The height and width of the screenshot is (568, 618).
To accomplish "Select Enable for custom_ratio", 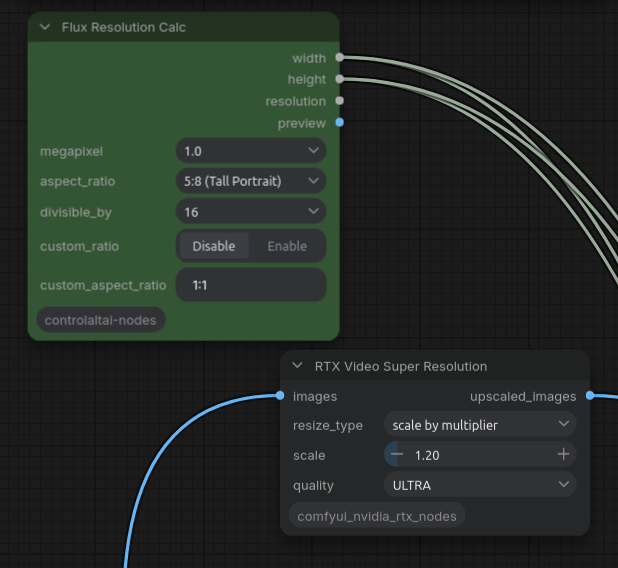I will pyautogui.click(x=287, y=246).
